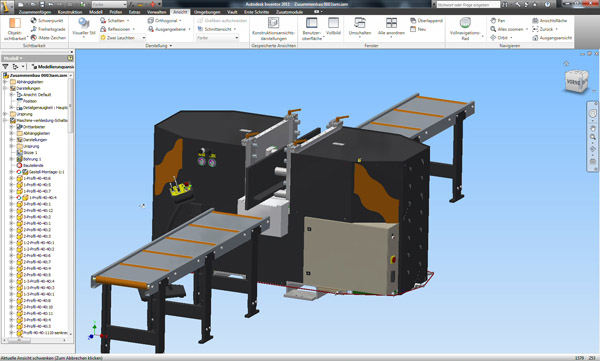Click the Überlappend cascade icon
The width and height of the screenshot is (600, 361).
(x=413, y=20)
